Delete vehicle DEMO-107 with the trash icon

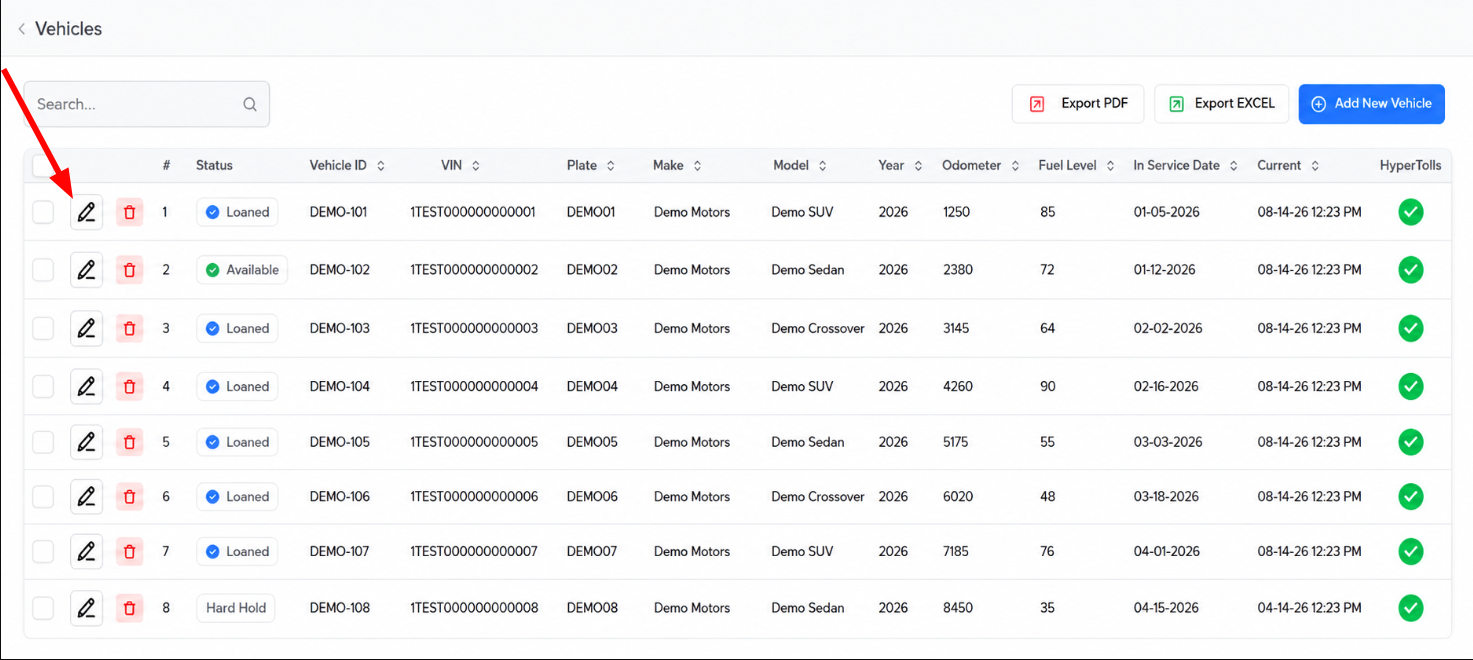coord(130,551)
